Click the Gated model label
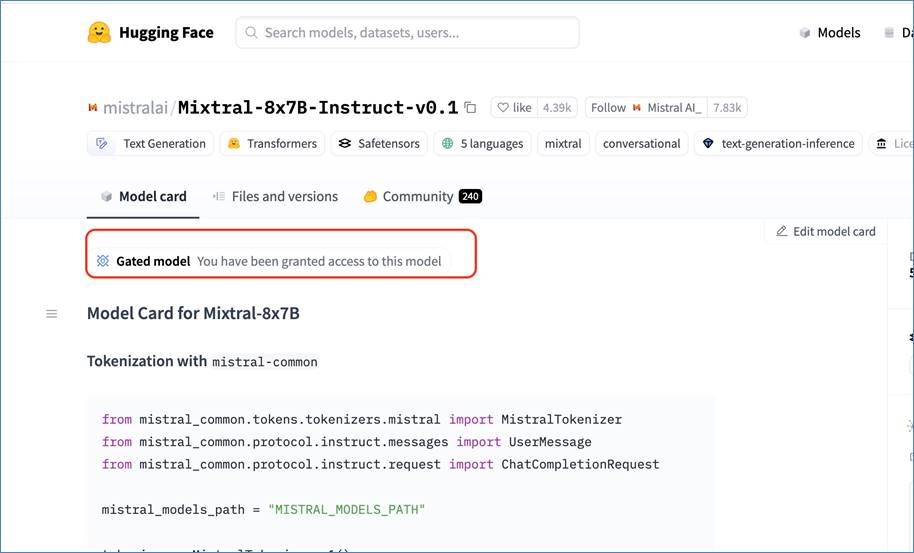This screenshot has width=914, height=553. click(x=153, y=261)
